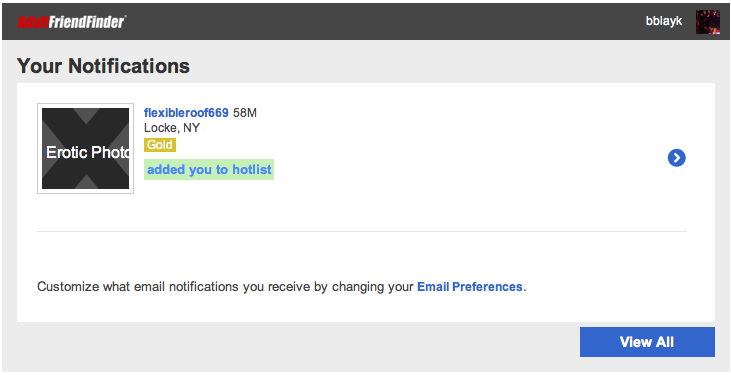Click the AdultFriendFinder logo

click(x=72, y=21)
